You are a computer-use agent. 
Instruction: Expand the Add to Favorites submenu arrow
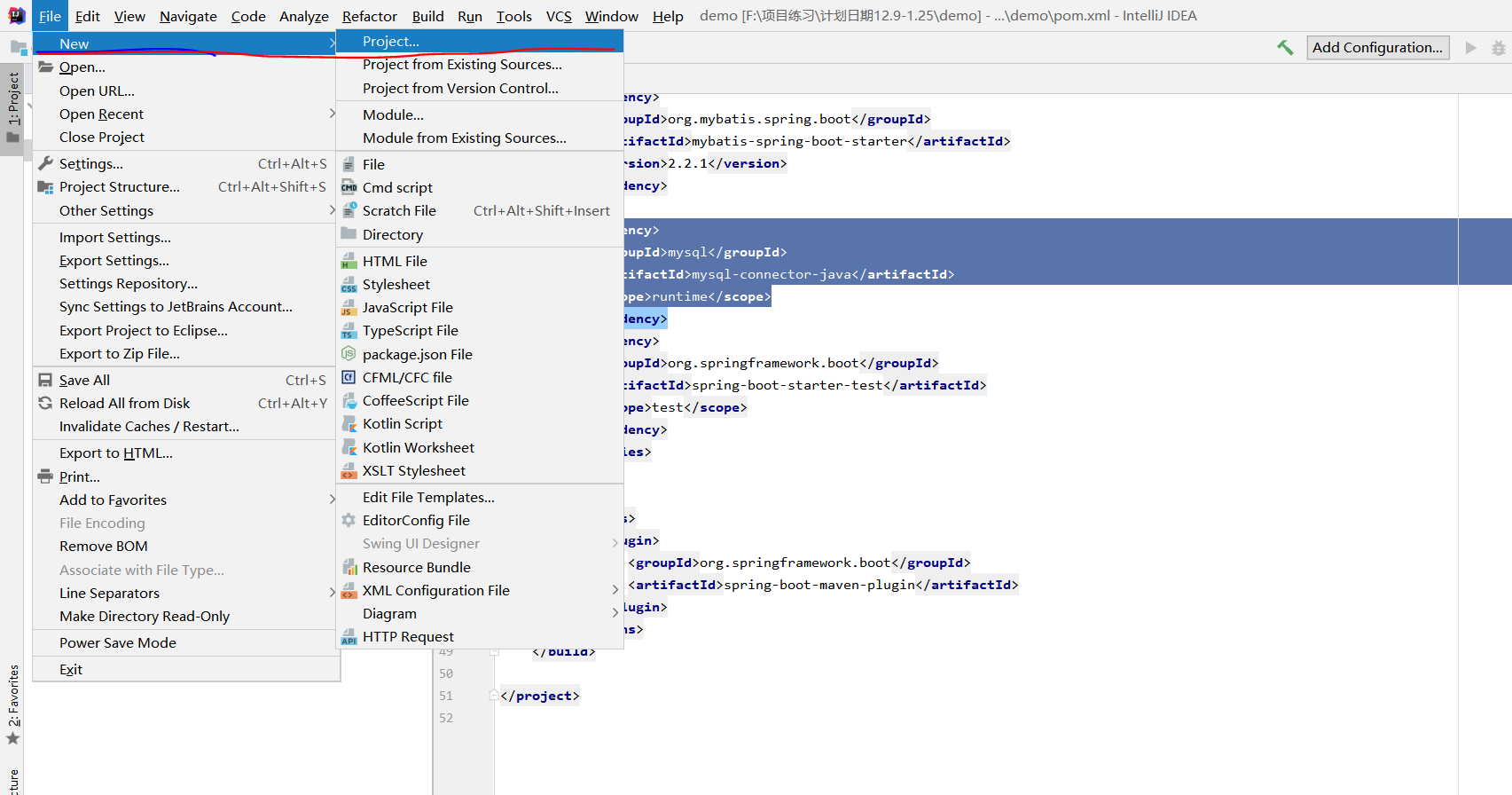332,500
